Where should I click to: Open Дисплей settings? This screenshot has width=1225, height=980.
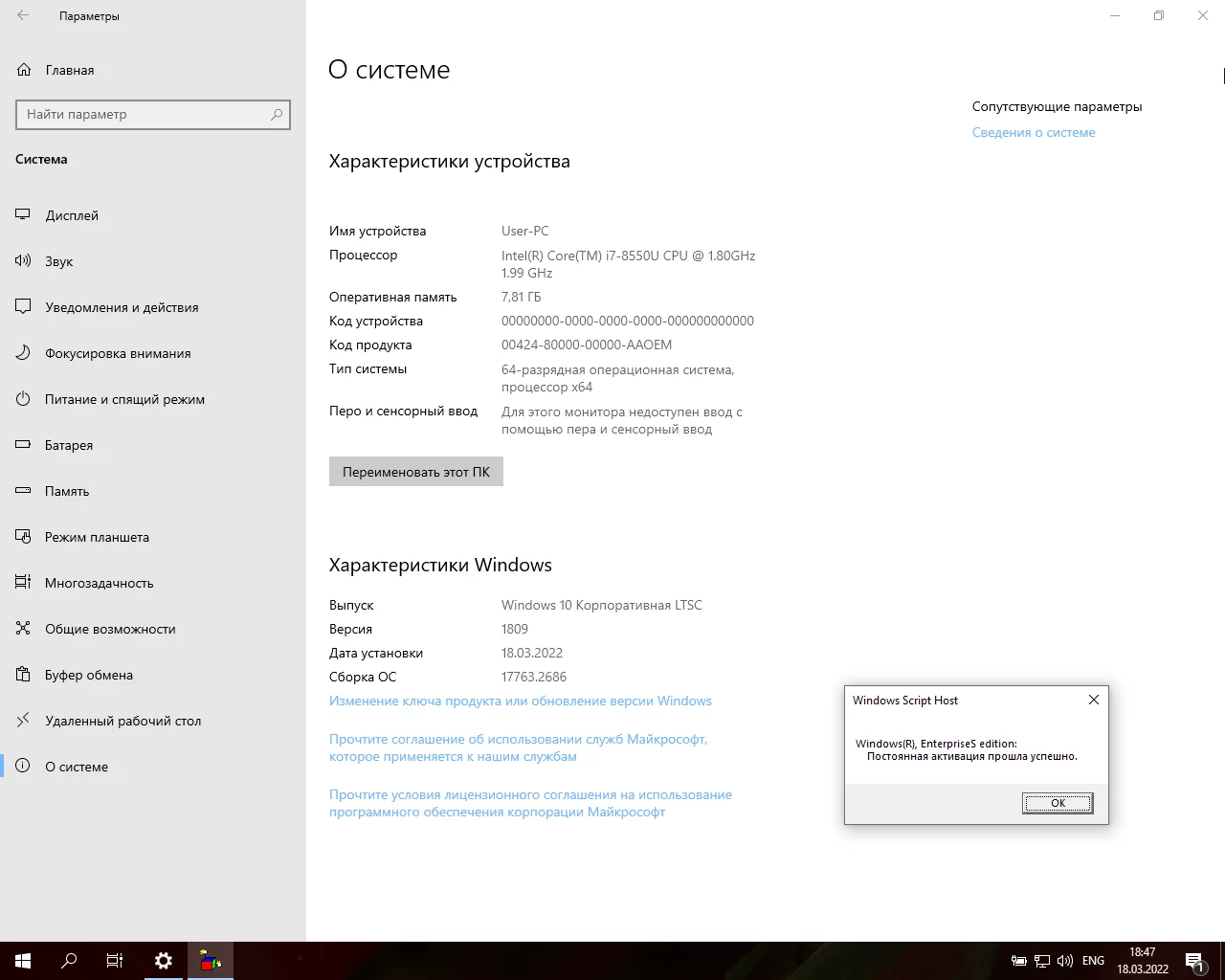coord(153,215)
